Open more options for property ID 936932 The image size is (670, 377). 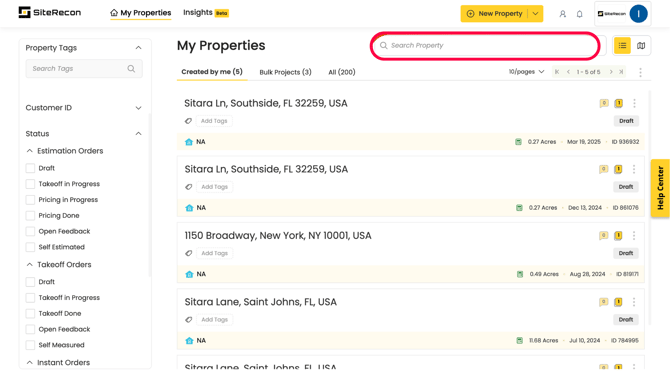tap(635, 103)
